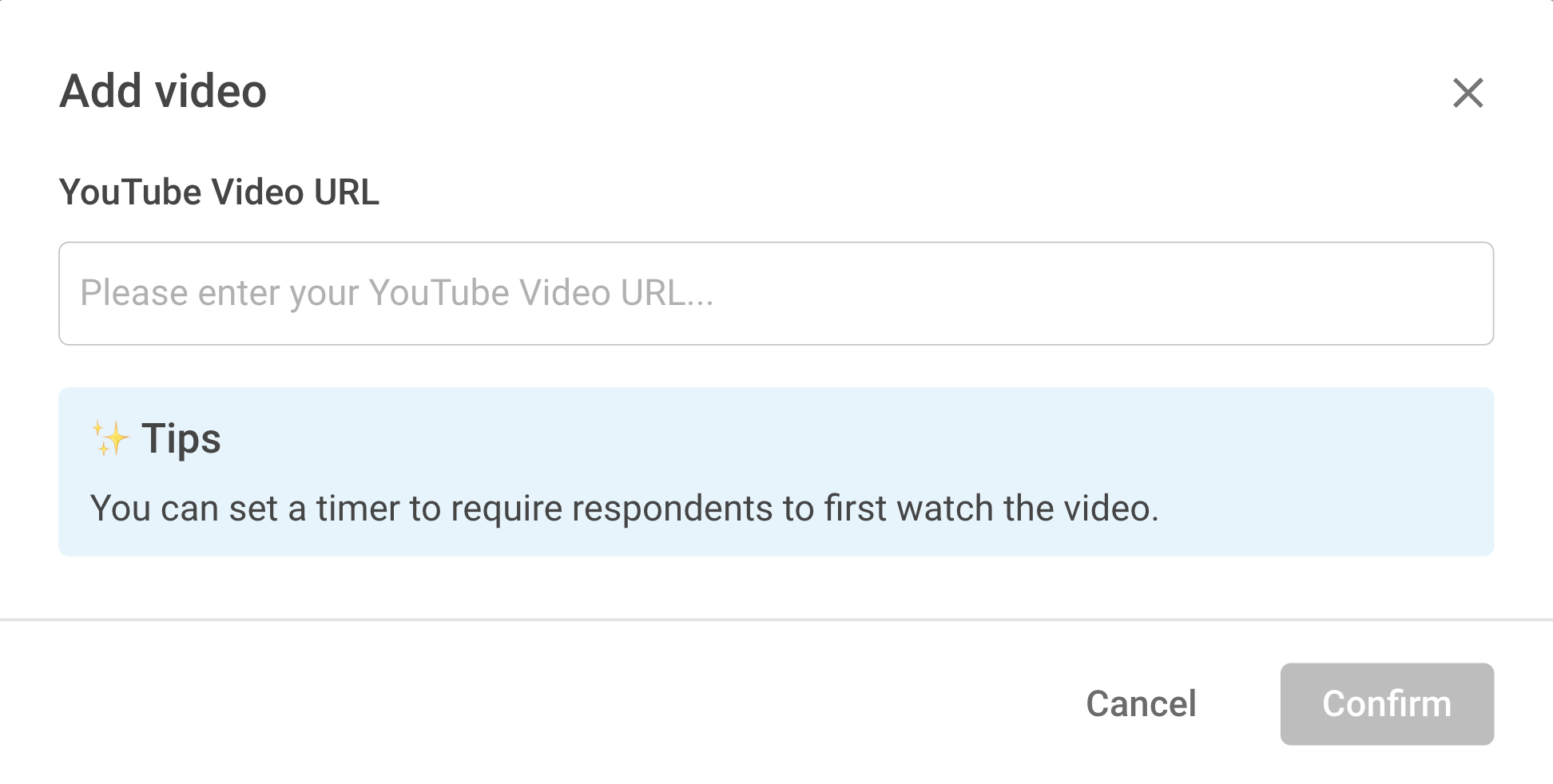Click the placeholder text in the URL field
Image resolution: width=1553 pixels, height=784 pixels.
(x=398, y=293)
